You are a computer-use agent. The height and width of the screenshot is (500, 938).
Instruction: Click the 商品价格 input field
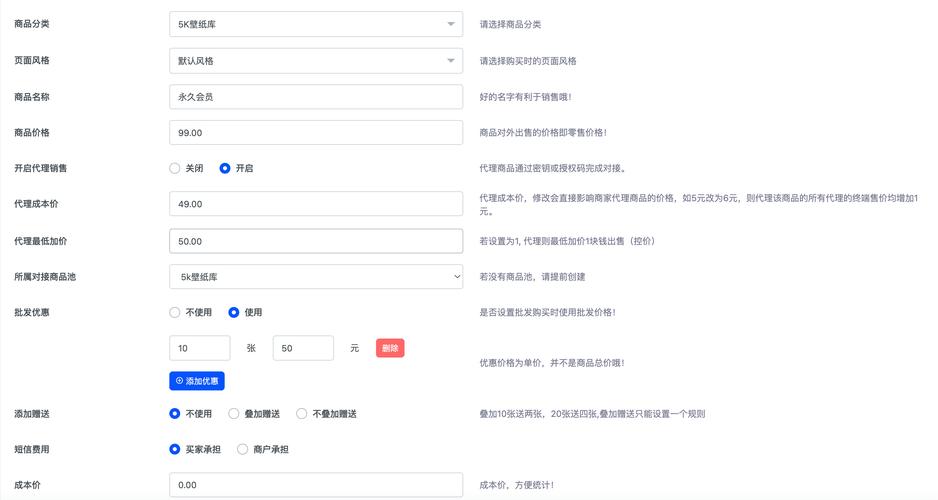point(315,133)
